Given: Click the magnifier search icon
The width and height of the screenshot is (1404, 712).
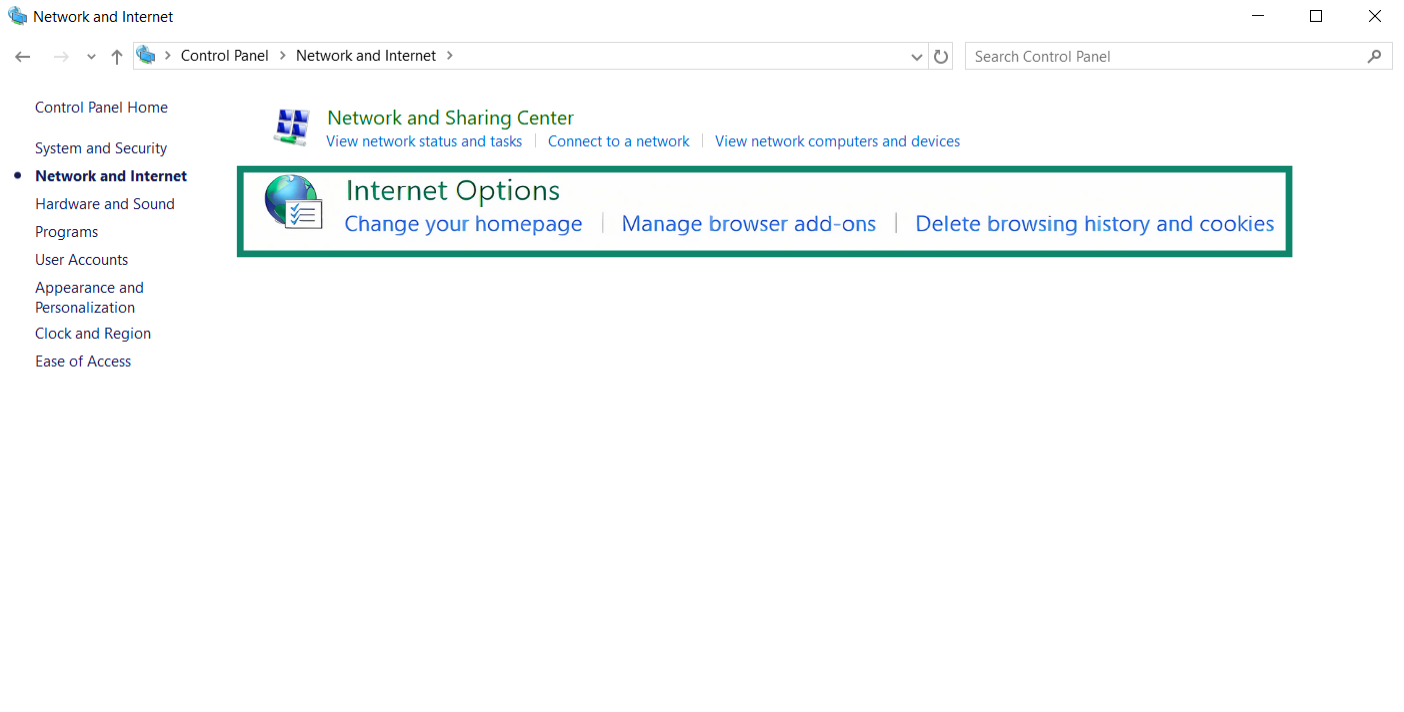Looking at the screenshot, I should pos(1375,57).
